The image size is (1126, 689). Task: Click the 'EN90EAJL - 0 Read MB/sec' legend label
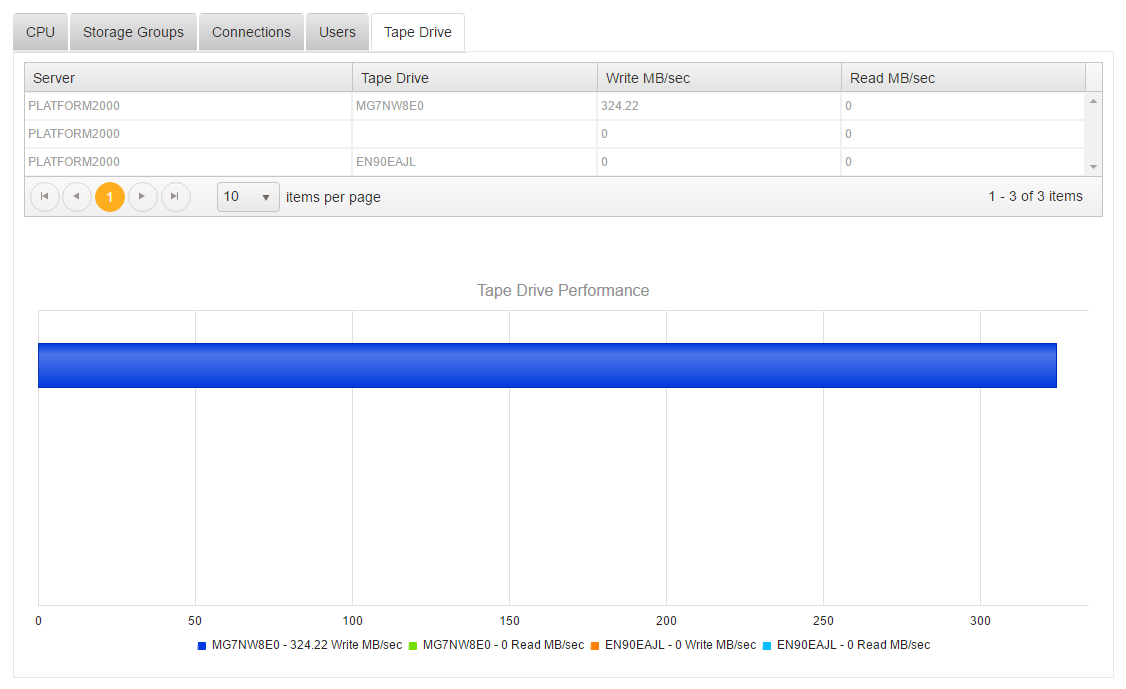853,645
